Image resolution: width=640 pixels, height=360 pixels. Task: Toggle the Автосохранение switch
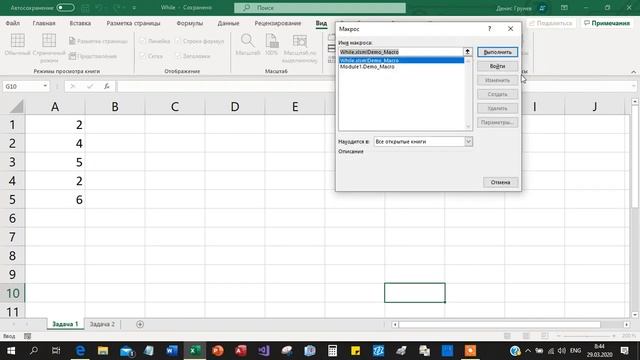click(x=65, y=8)
